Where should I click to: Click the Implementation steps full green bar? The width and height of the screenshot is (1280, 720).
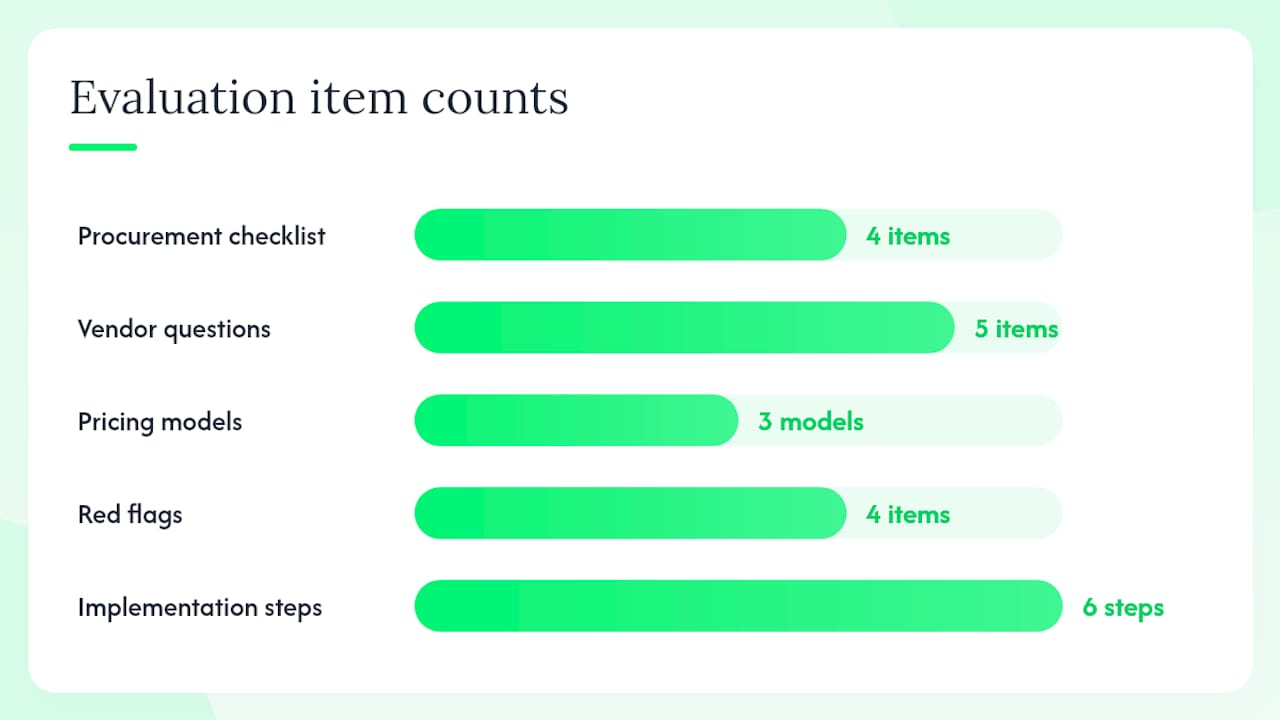[738, 606]
